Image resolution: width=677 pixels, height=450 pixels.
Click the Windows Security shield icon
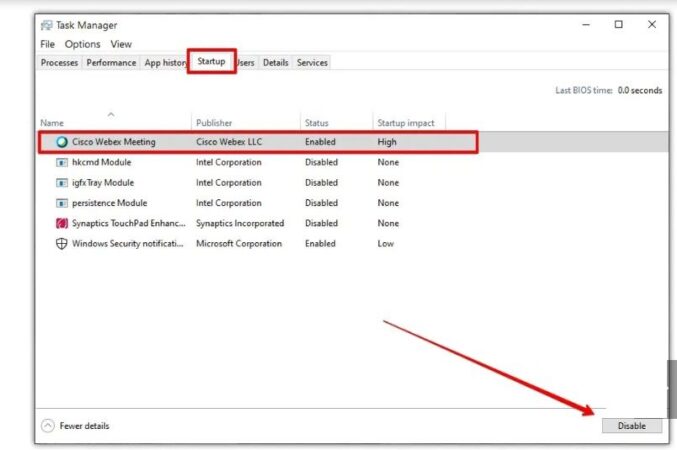click(62, 244)
